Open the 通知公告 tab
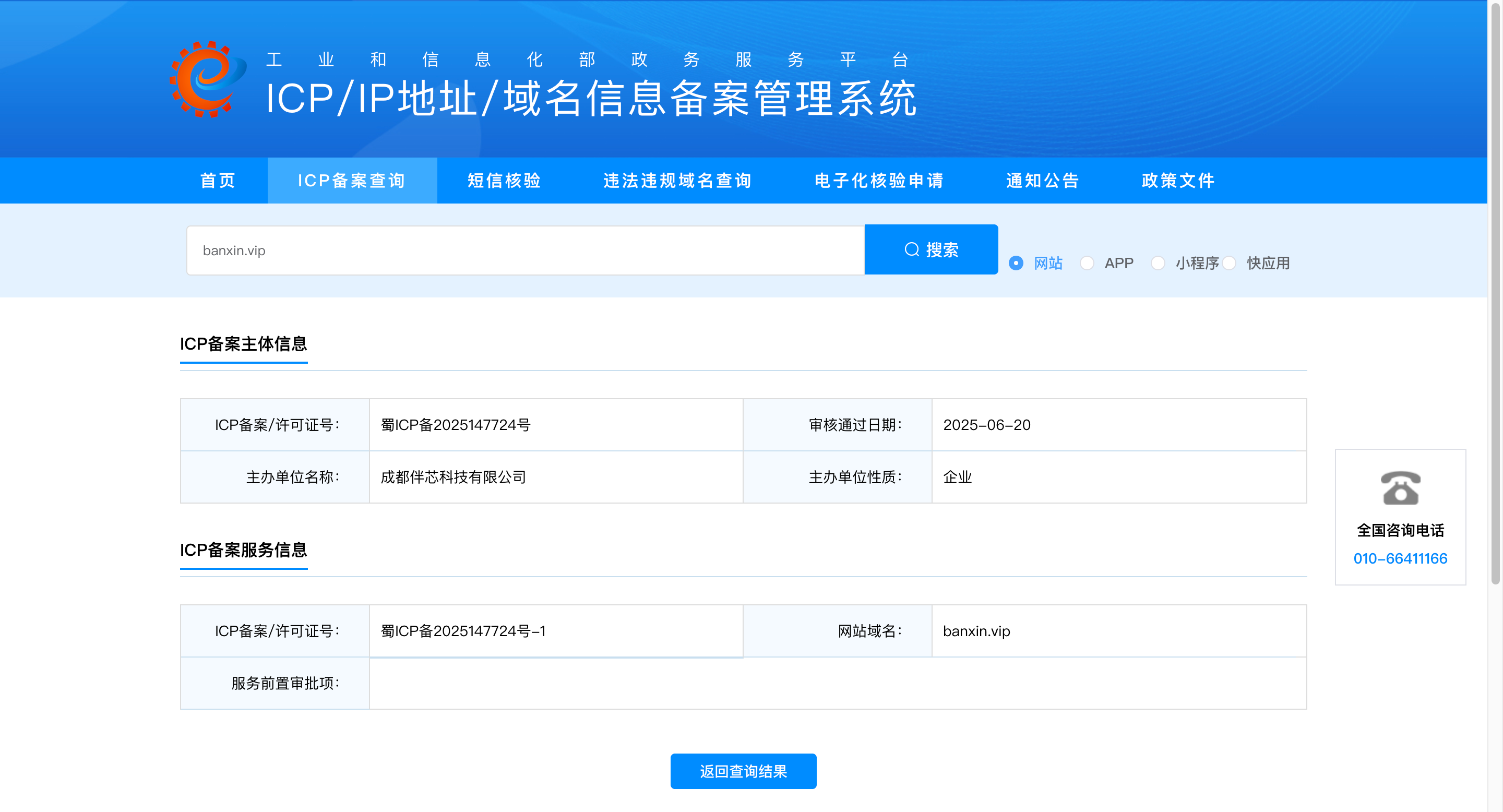The image size is (1503, 812). point(1042,180)
